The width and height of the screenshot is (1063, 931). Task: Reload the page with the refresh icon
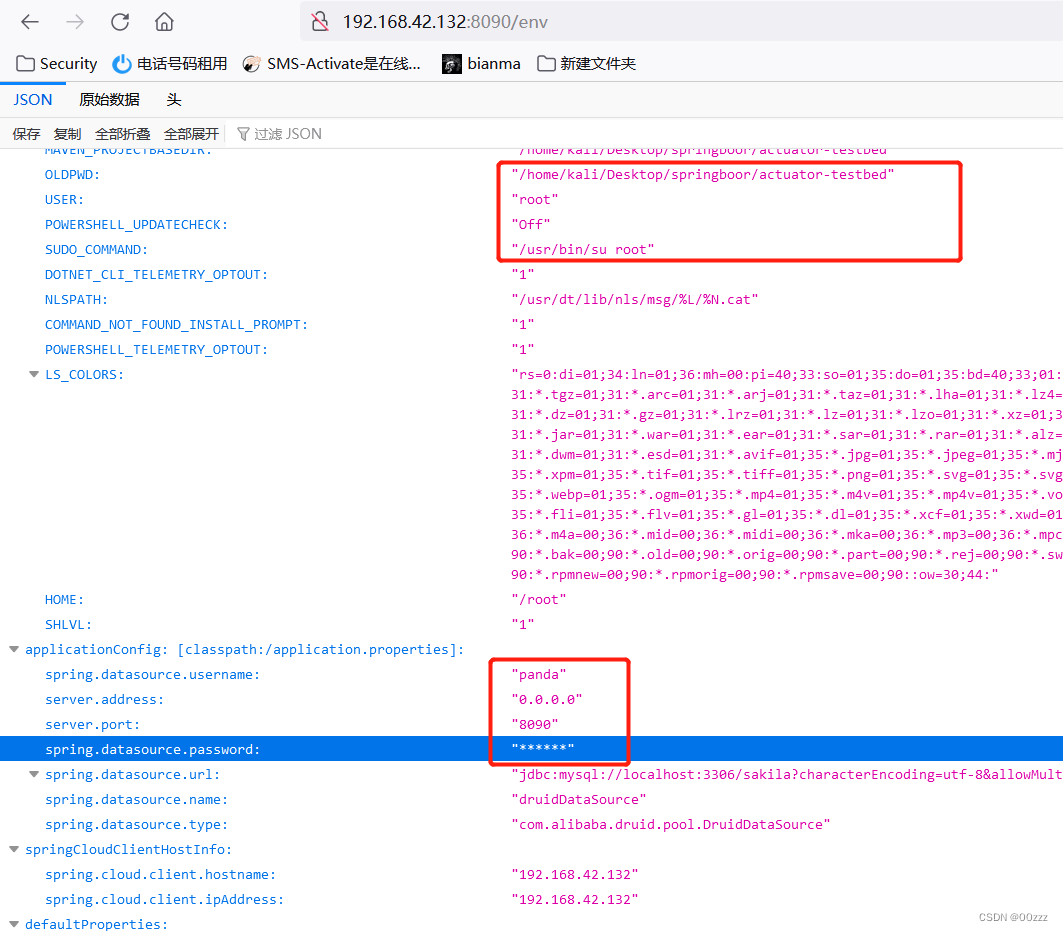pos(120,22)
